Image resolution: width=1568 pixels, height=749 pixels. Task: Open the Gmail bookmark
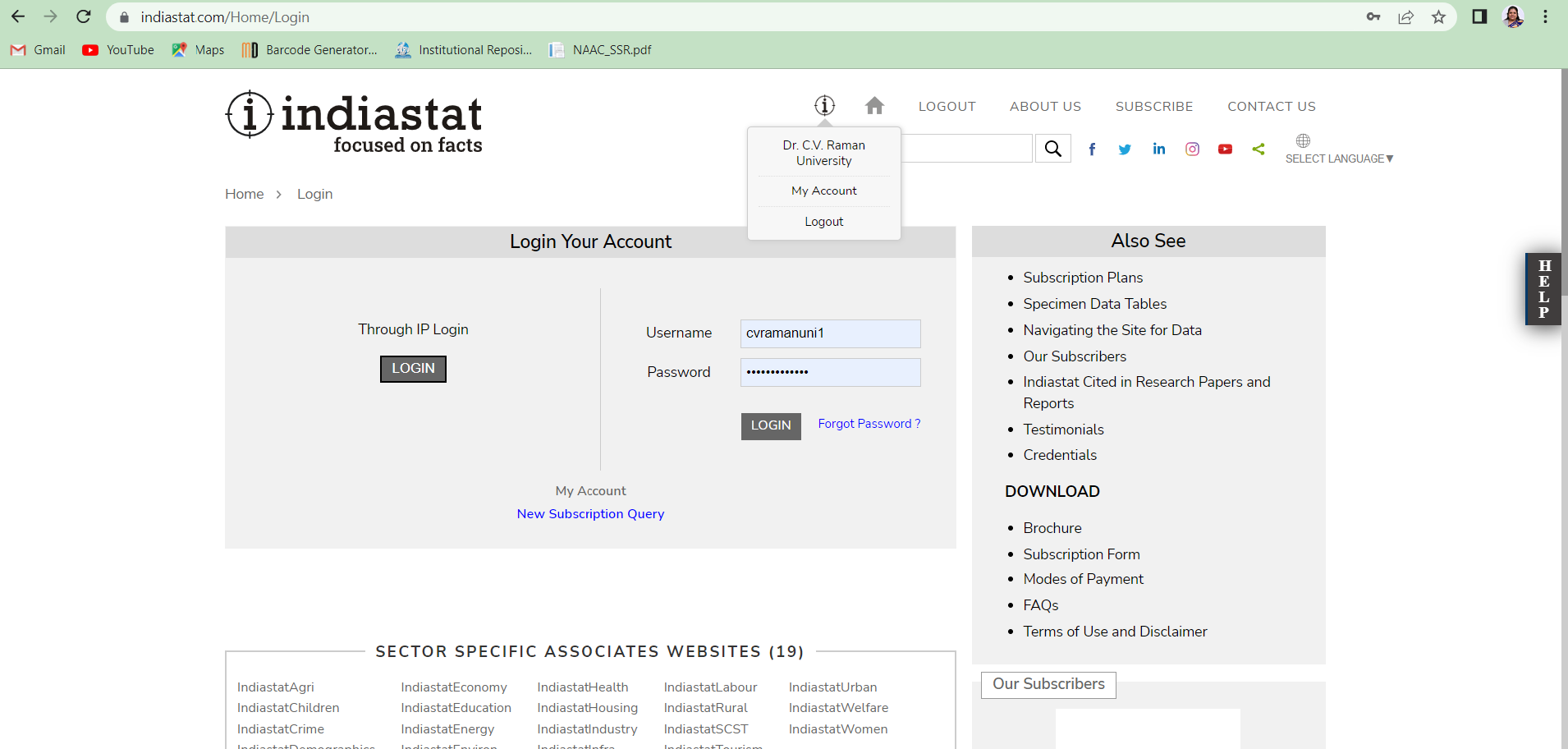point(38,50)
